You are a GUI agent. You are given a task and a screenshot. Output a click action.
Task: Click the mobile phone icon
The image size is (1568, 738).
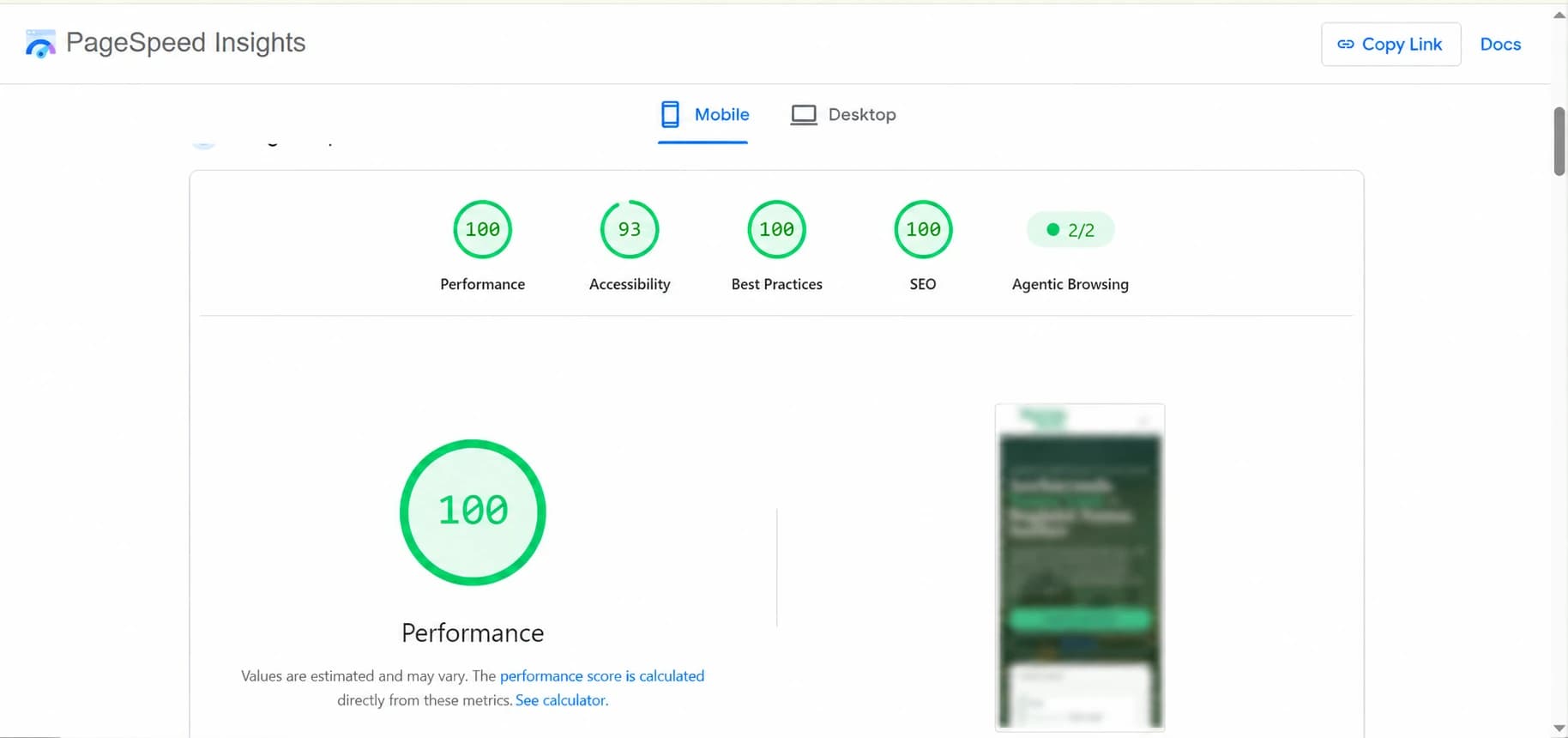pos(670,114)
